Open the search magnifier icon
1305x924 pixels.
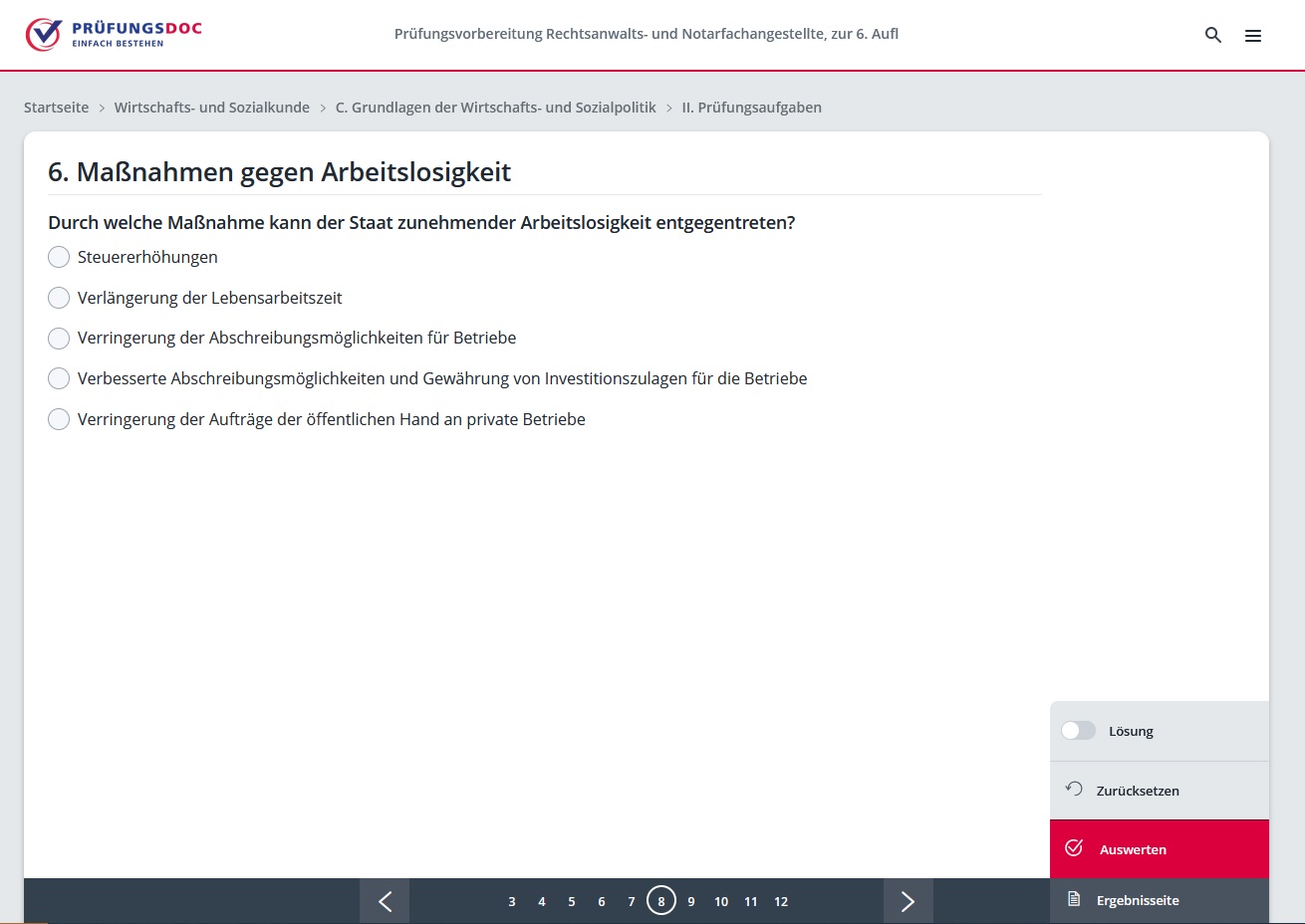pos(1212,35)
